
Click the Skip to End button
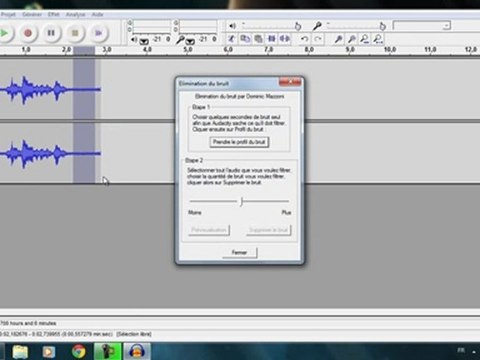[98, 33]
